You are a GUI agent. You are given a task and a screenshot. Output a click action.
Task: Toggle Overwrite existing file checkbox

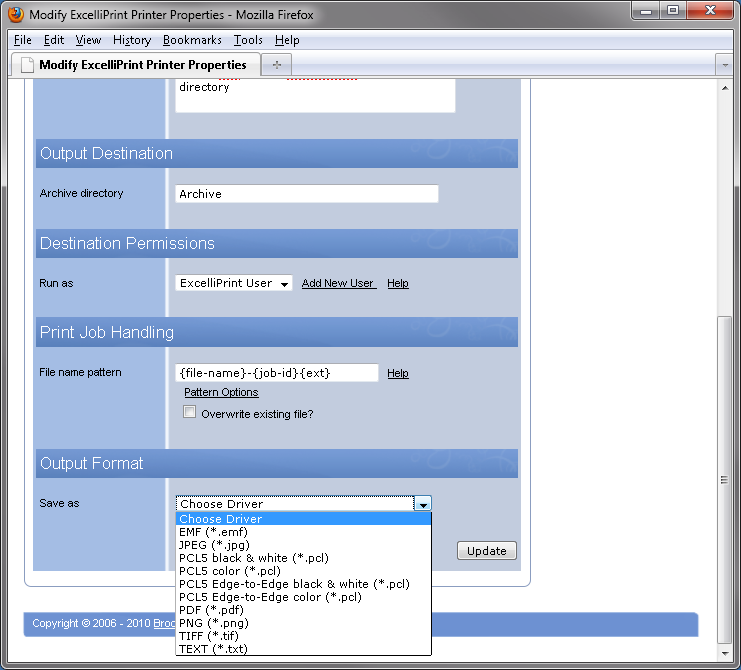click(190, 412)
